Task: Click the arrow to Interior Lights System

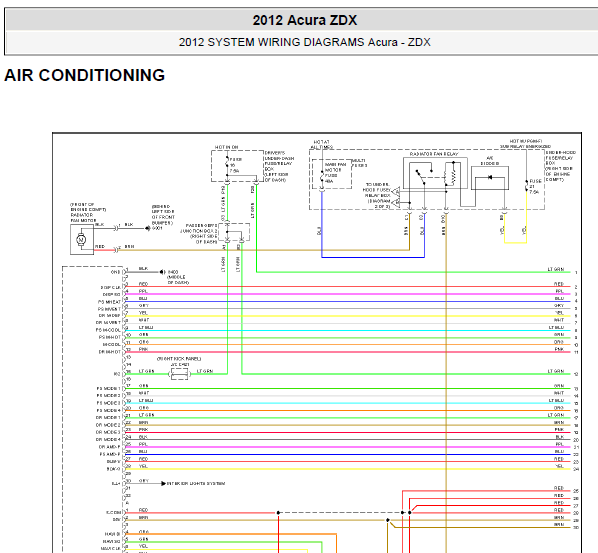Action: [163, 483]
